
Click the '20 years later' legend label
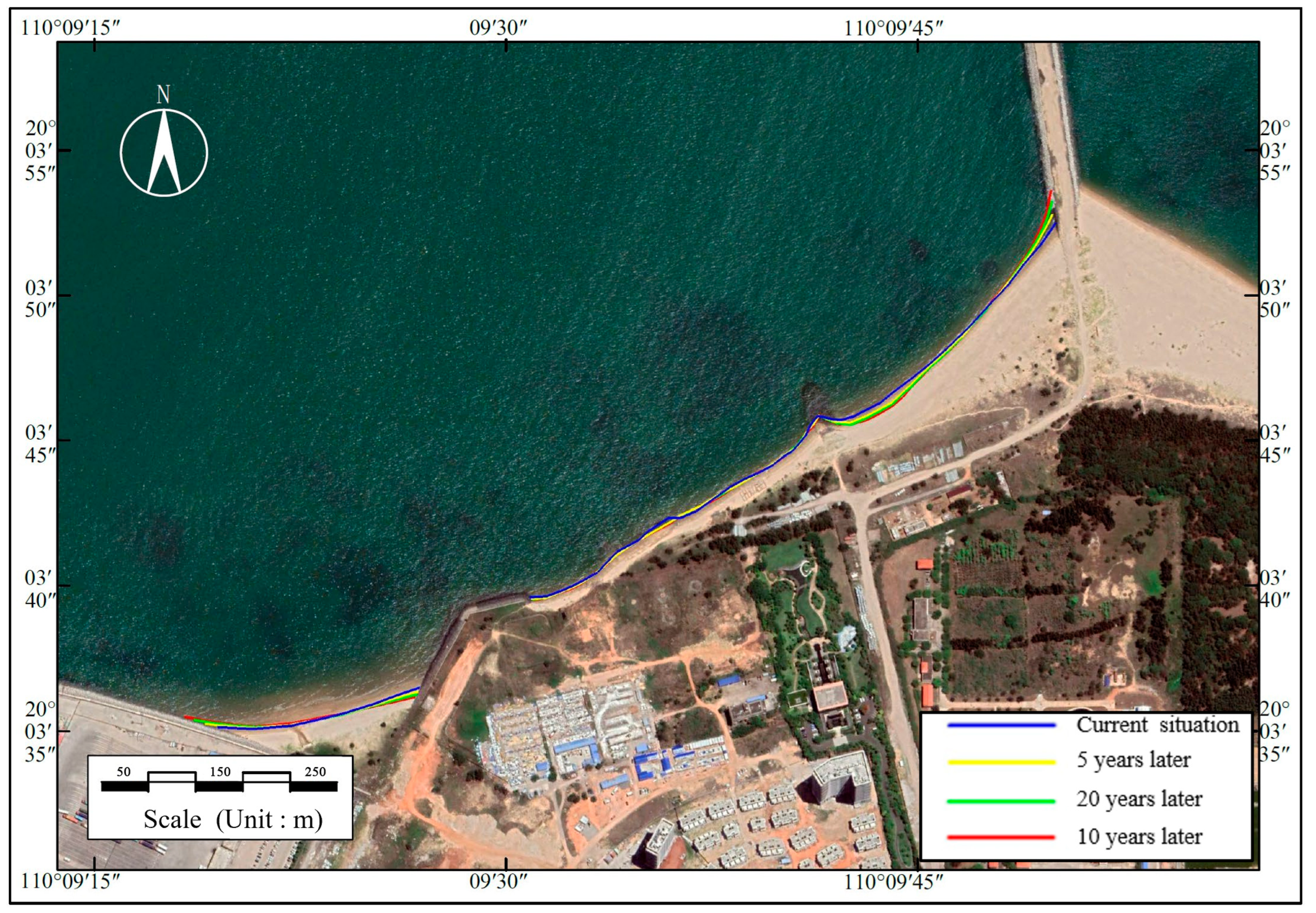click(x=1139, y=799)
